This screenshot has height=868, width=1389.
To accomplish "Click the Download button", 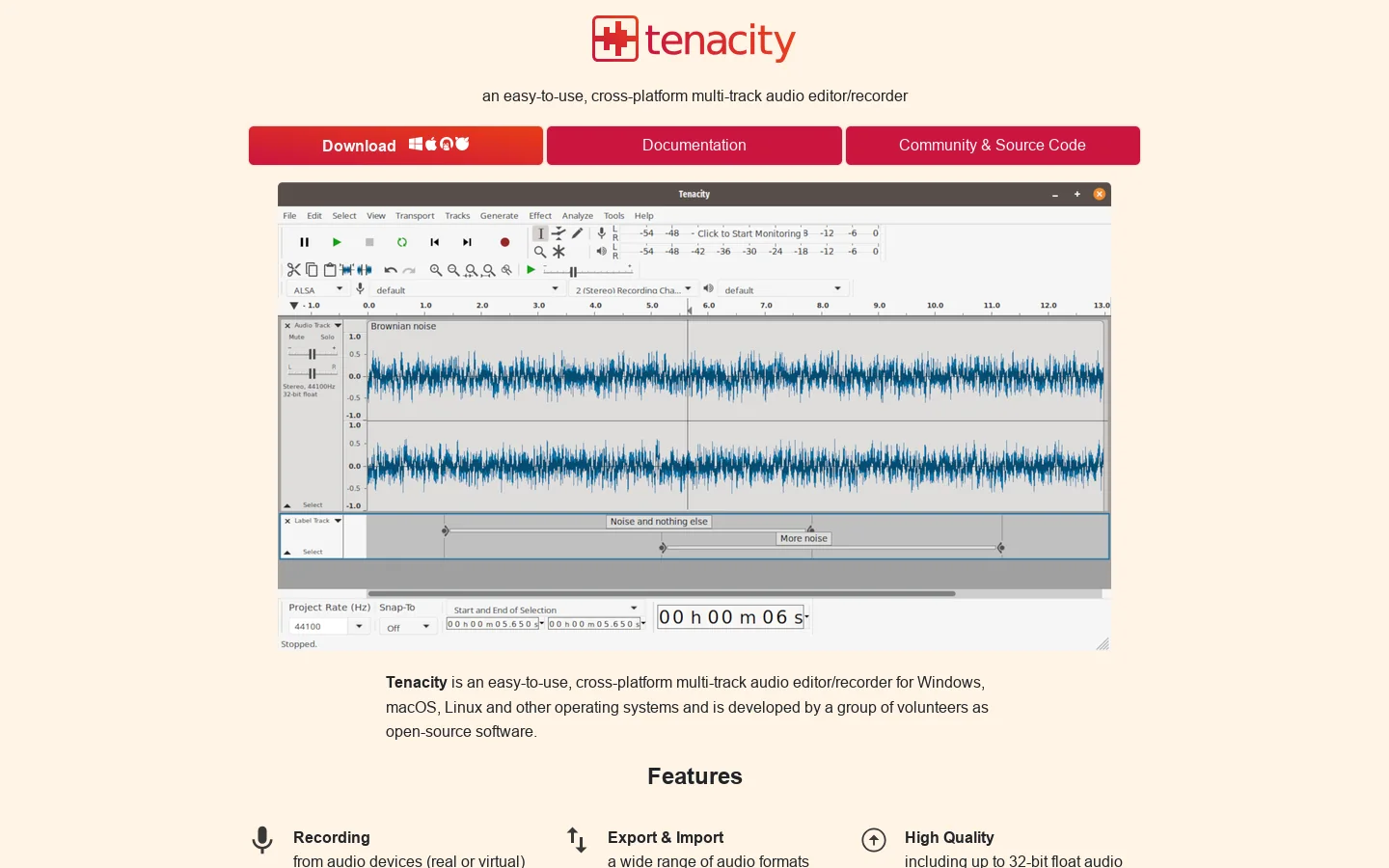I will tap(395, 146).
